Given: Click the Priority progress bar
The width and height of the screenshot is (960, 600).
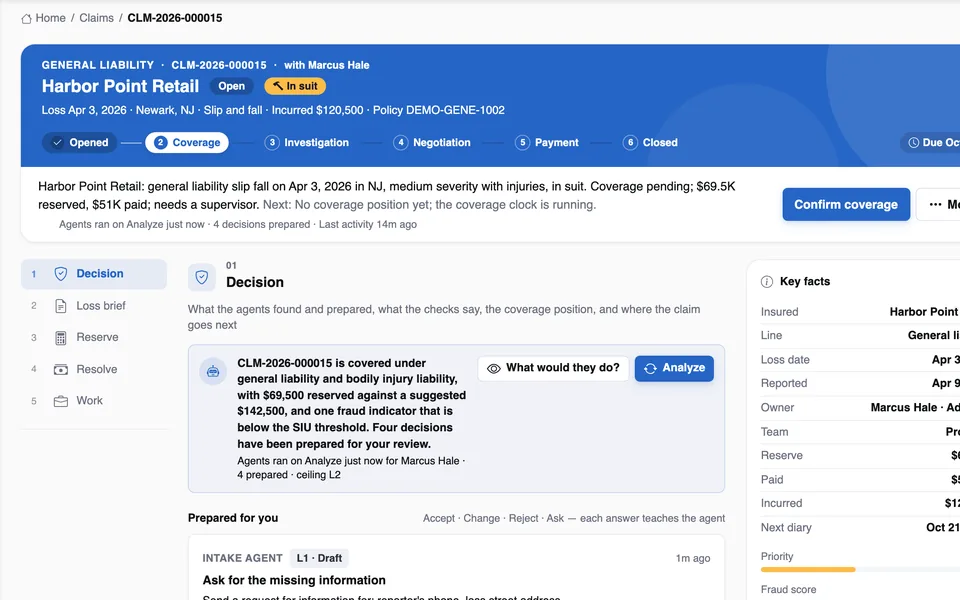Looking at the screenshot, I should point(860,569).
